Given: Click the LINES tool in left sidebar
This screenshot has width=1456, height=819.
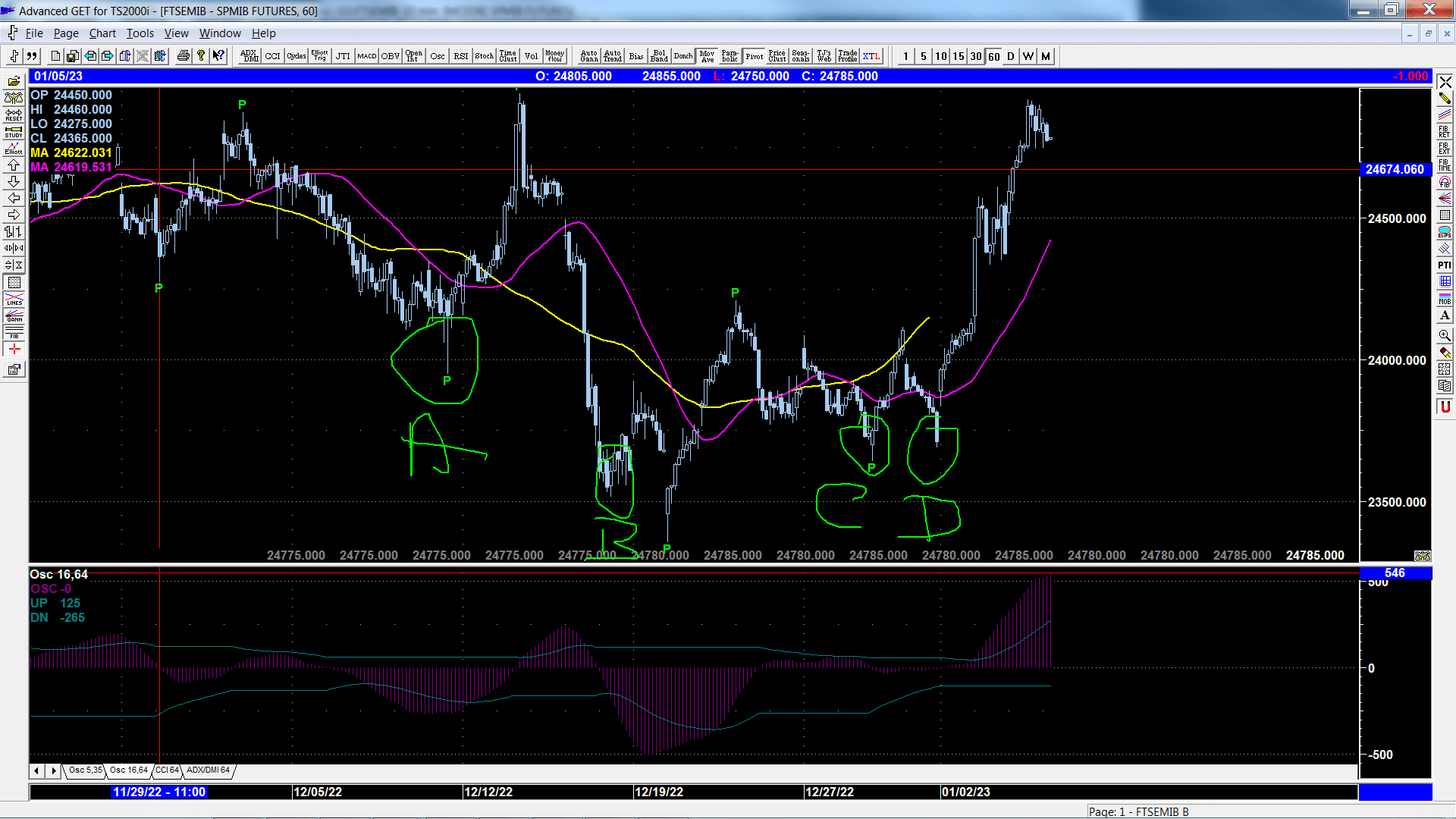Looking at the screenshot, I should tap(14, 299).
